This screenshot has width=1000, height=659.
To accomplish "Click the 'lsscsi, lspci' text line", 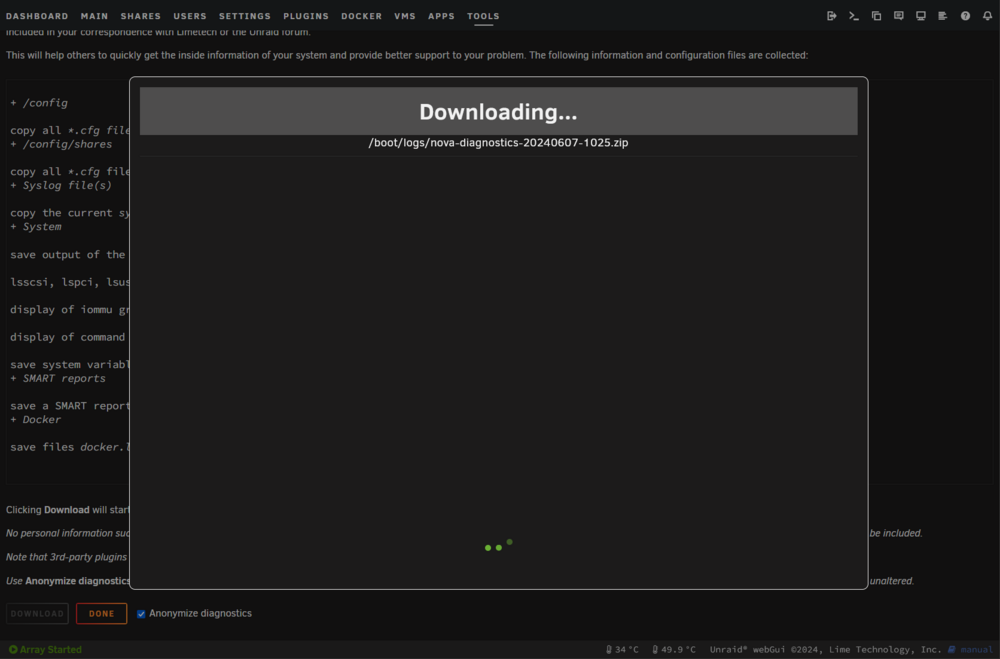I will 70,282.
